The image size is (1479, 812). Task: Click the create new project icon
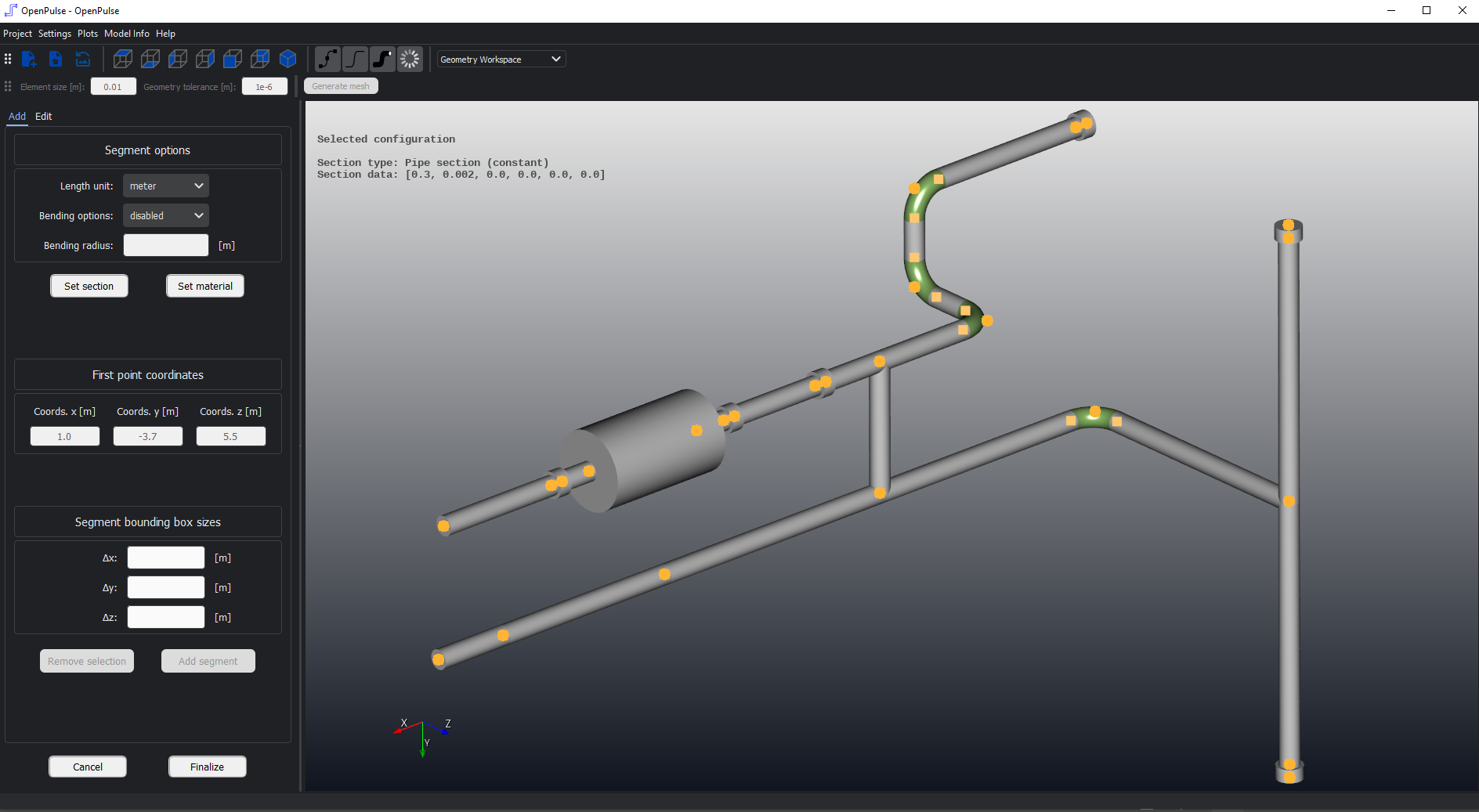coord(29,59)
